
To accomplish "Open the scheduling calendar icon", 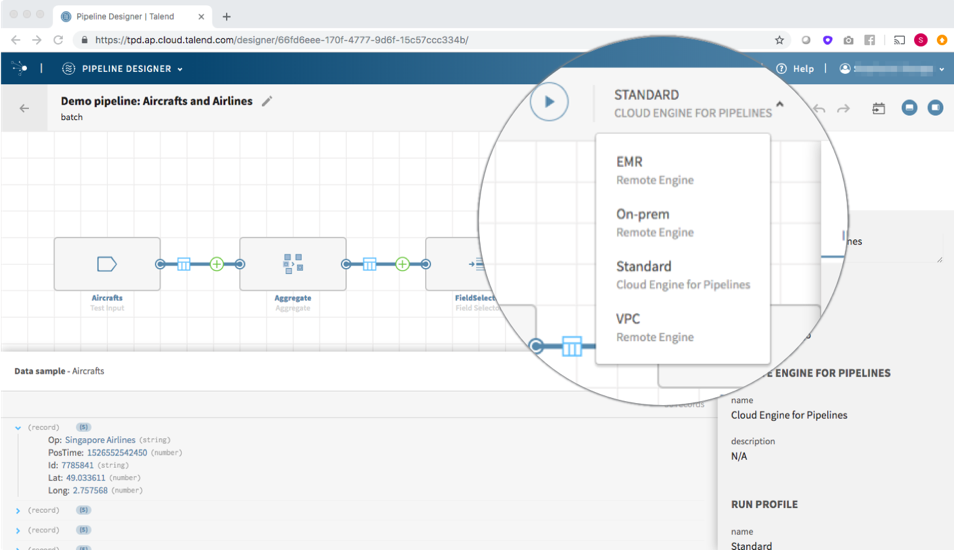I will coord(879,108).
